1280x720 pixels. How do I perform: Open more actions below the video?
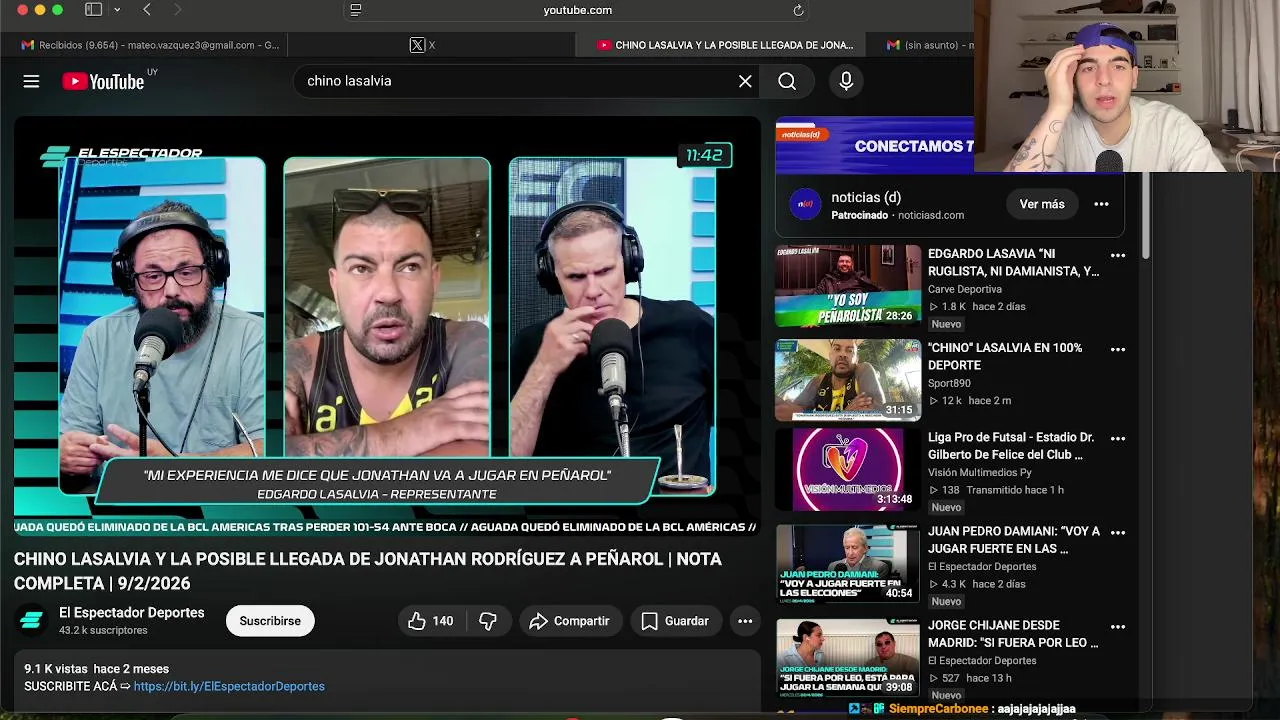[x=745, y=621]
